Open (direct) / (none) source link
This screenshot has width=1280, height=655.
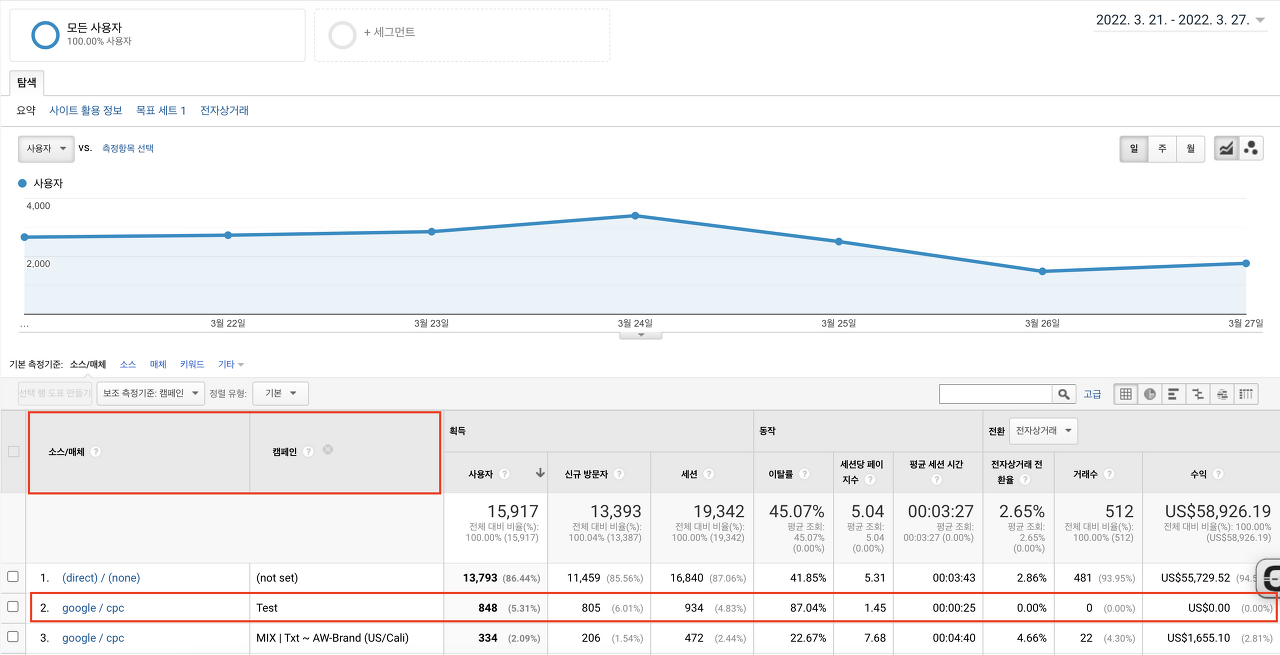(x=101, y=577)
